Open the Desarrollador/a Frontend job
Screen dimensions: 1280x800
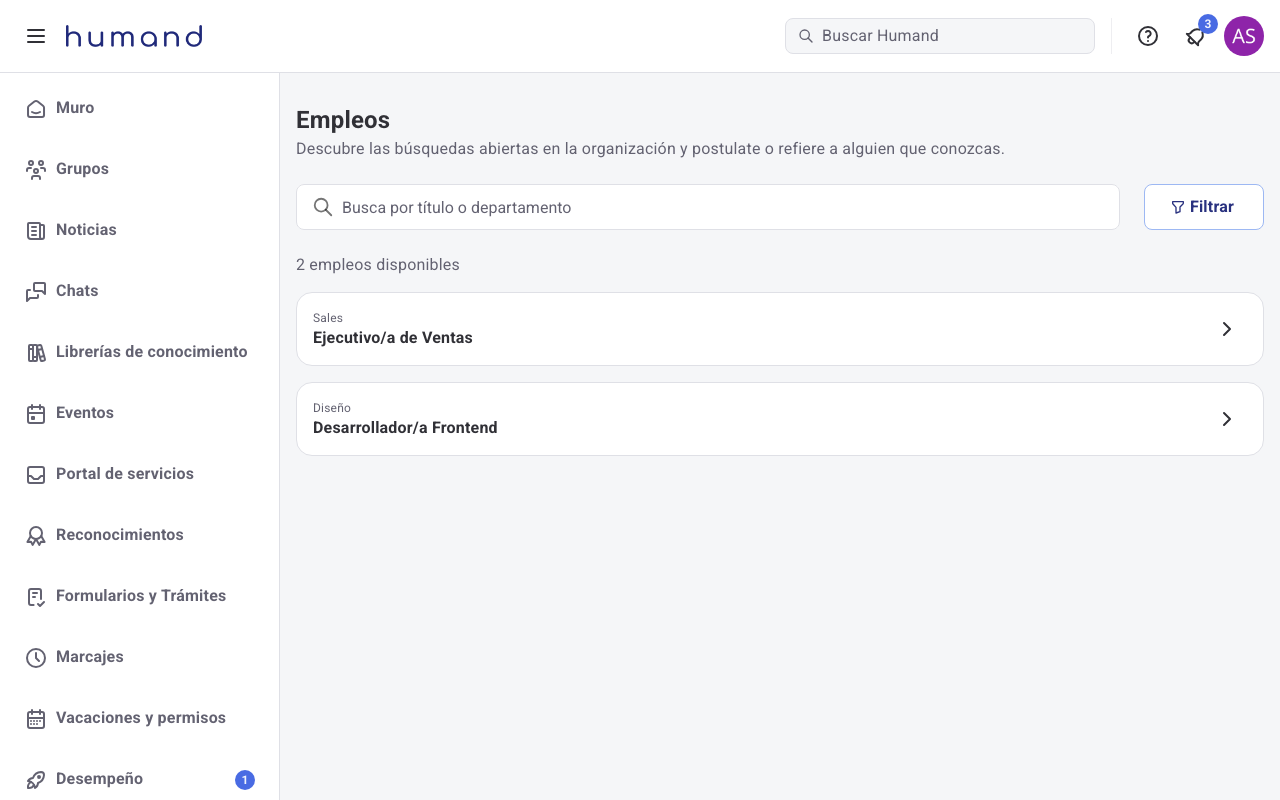(x=780, y=419)
